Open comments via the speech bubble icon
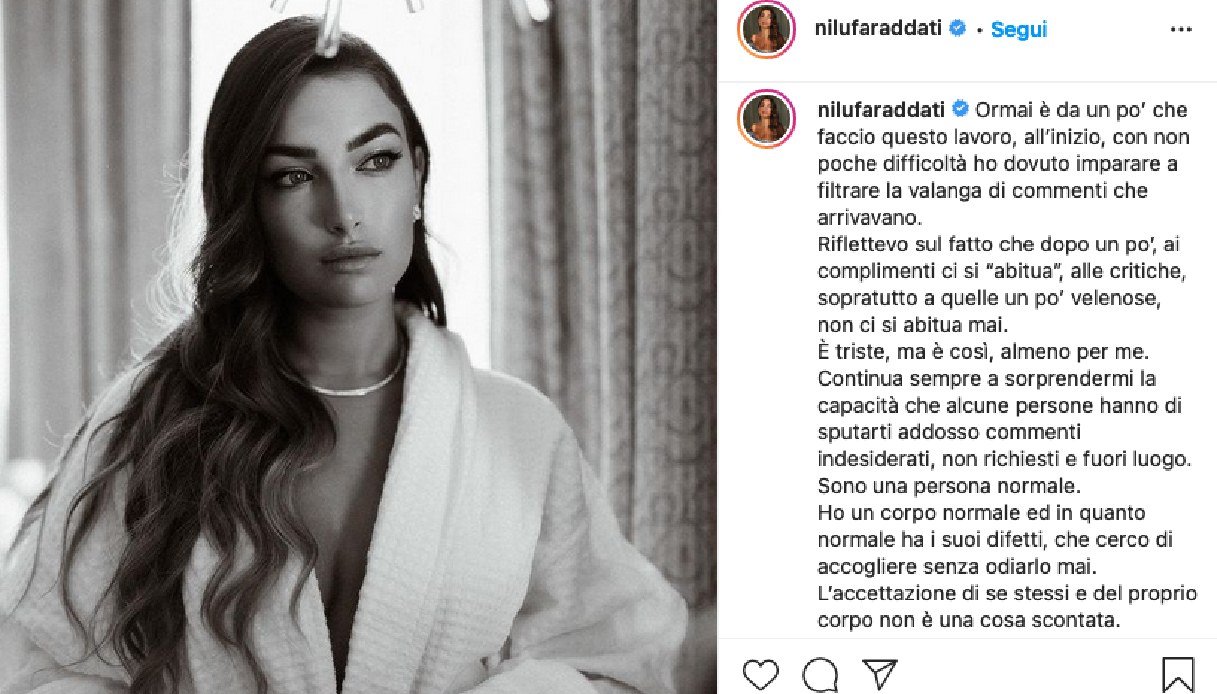 [820, 674]
